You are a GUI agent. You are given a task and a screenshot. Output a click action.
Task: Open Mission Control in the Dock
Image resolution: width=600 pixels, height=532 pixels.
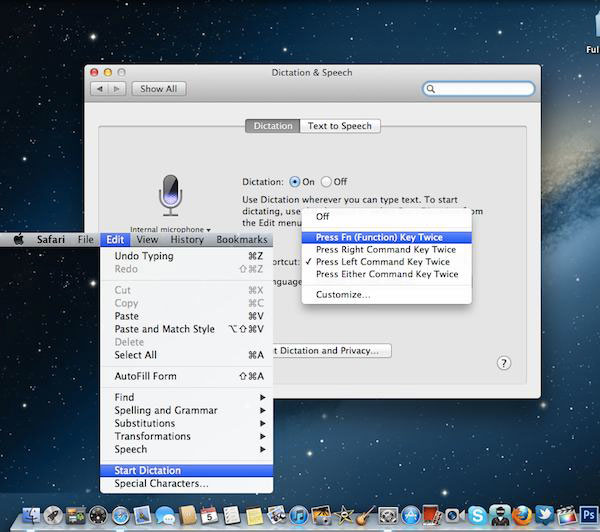(76, 515)
